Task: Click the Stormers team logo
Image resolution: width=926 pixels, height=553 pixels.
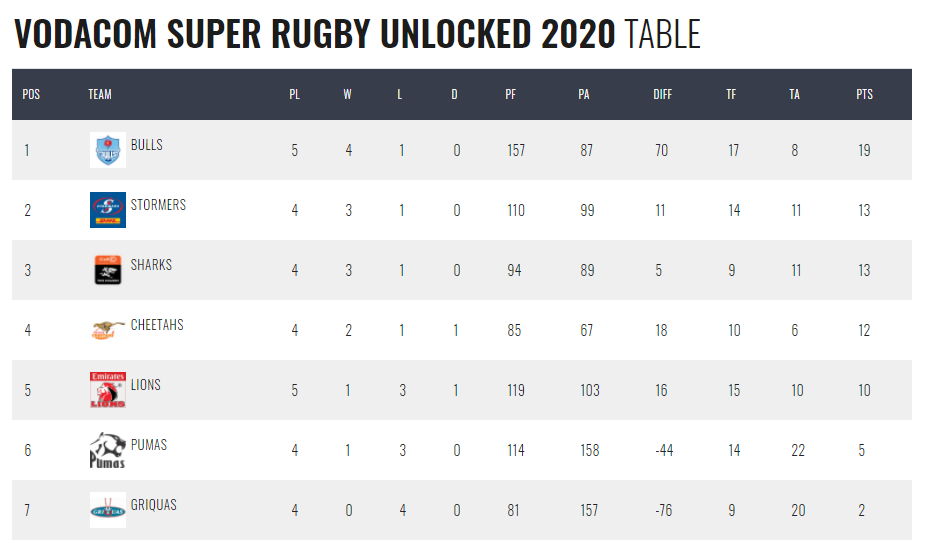Action: [107, 210]
